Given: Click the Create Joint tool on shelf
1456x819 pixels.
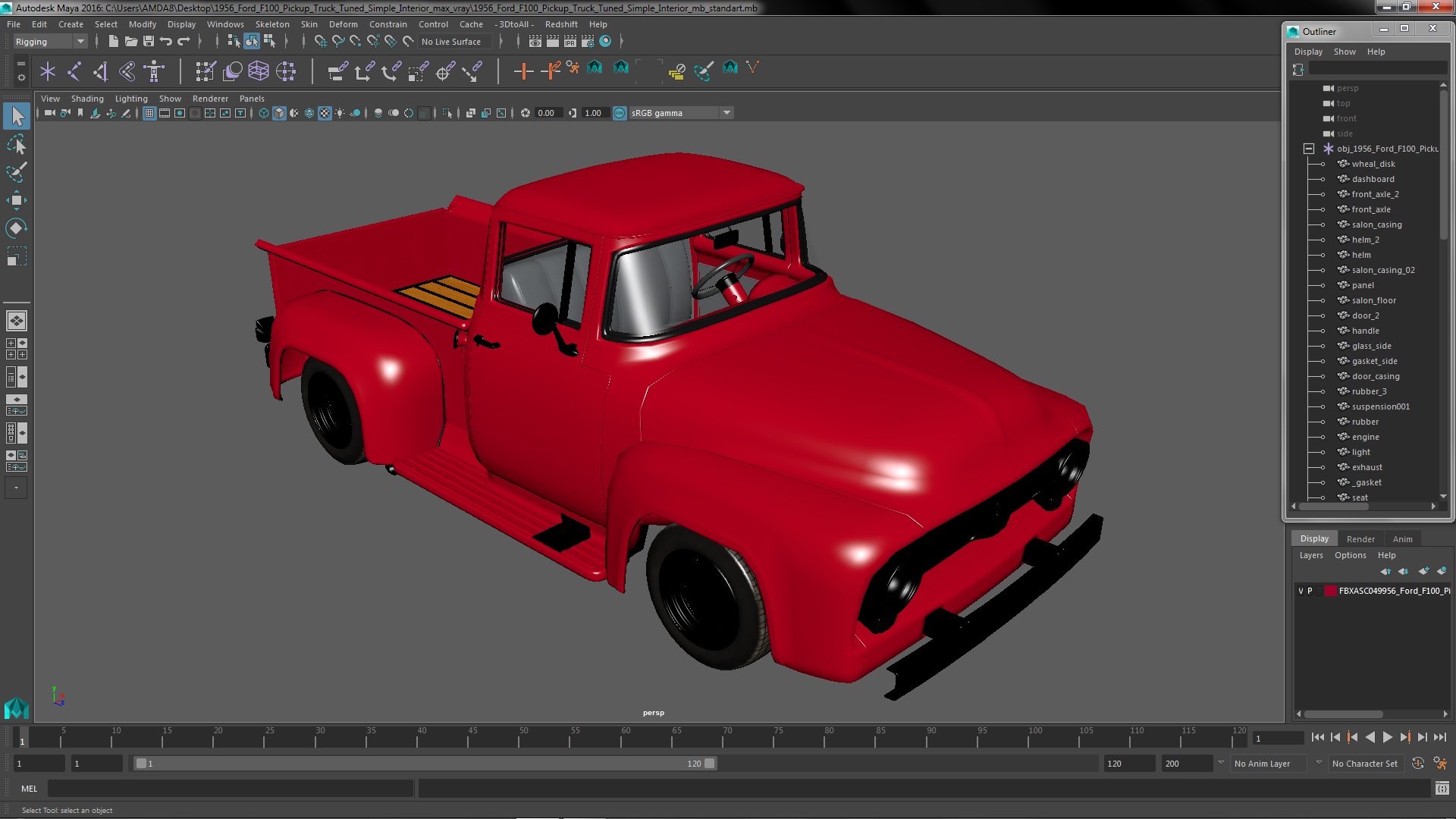Looking at the screenshot, I should 74,71.
